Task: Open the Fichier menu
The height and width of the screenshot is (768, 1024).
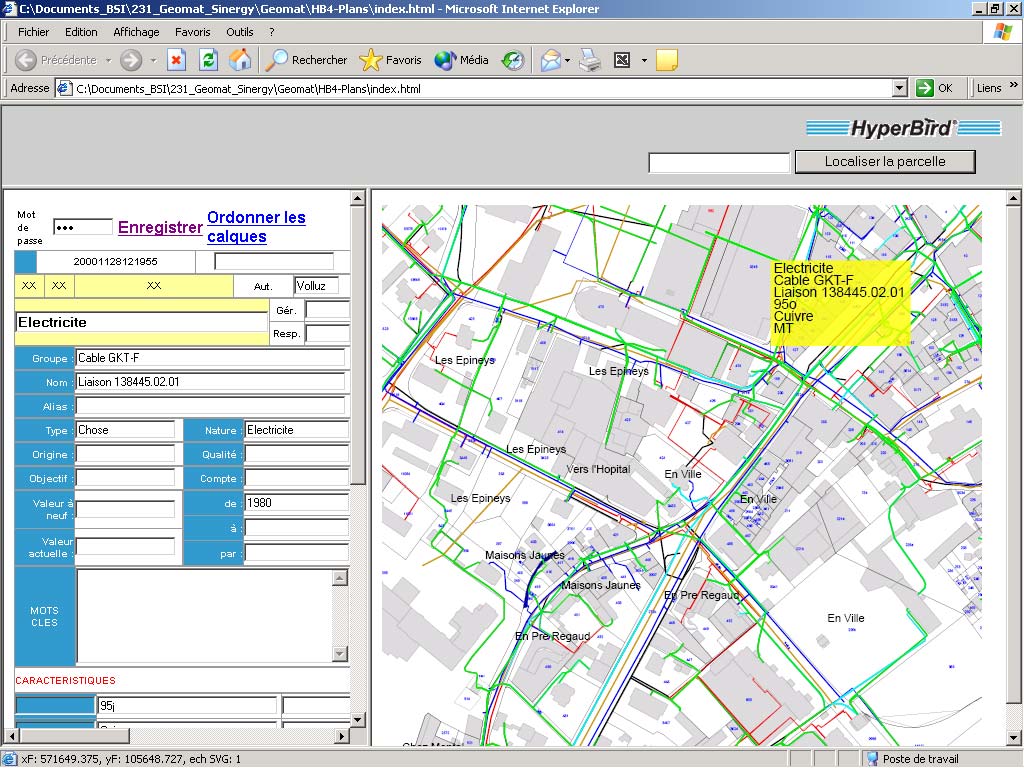Action: tap(33, 32)
